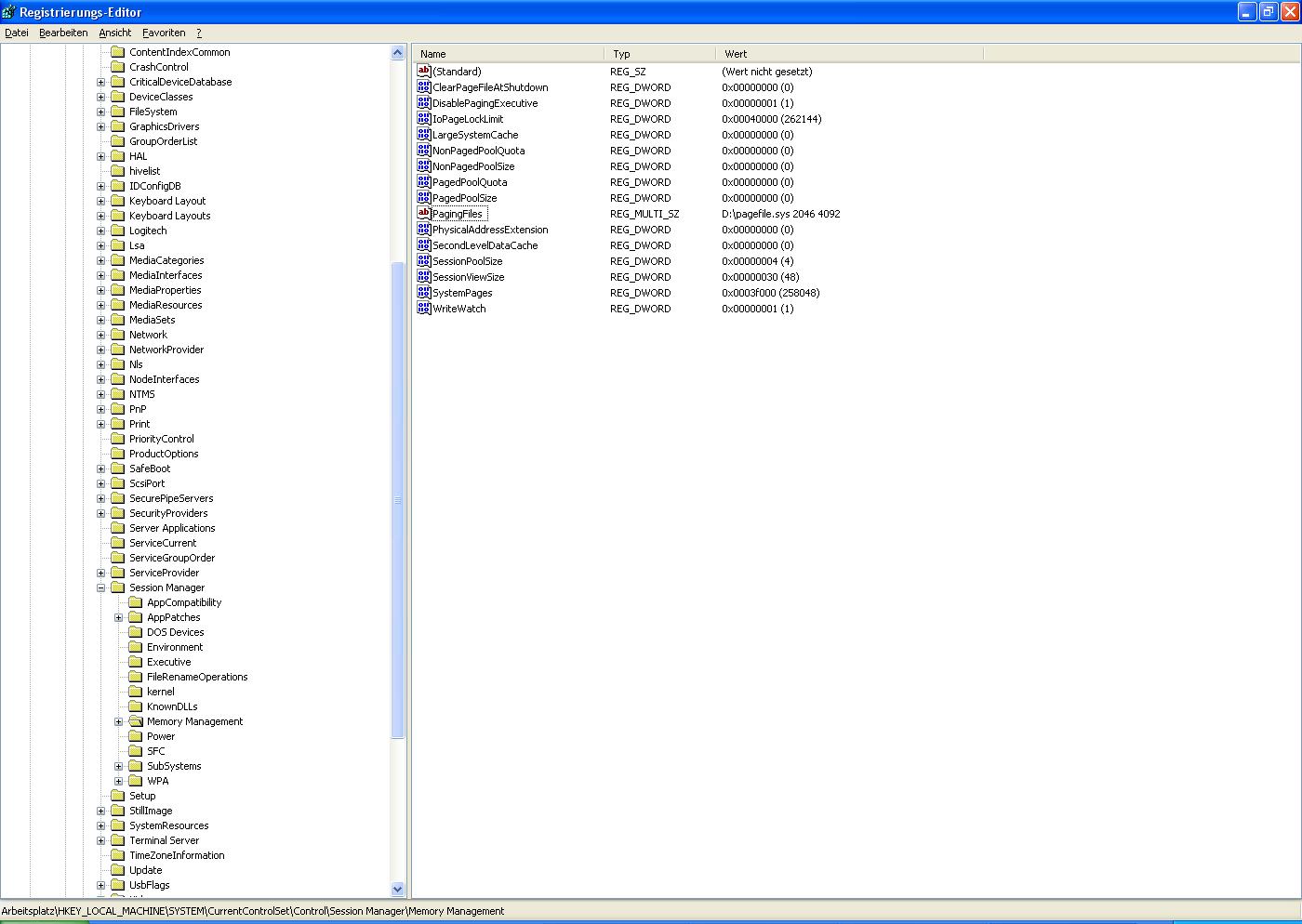Click the folder icon next to Terminal Server
The image size is (1302, 924).
tap(118, 840)
